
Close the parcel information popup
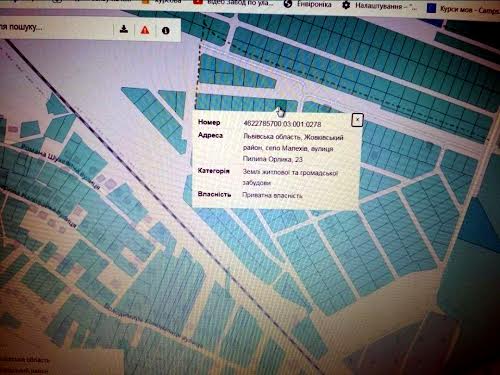(x=357, y=120)
